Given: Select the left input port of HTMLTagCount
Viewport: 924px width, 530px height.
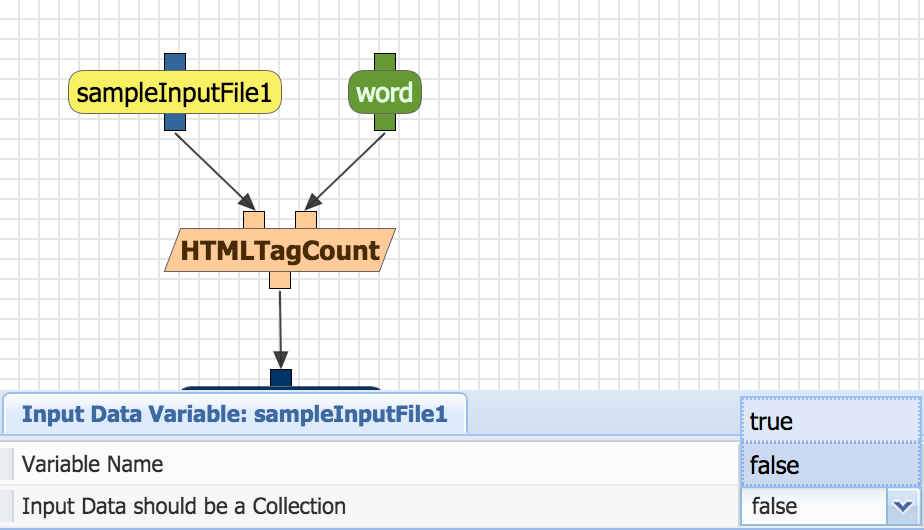Looking at the screenshot, I should pyautogui.click(x=254, y=220).
